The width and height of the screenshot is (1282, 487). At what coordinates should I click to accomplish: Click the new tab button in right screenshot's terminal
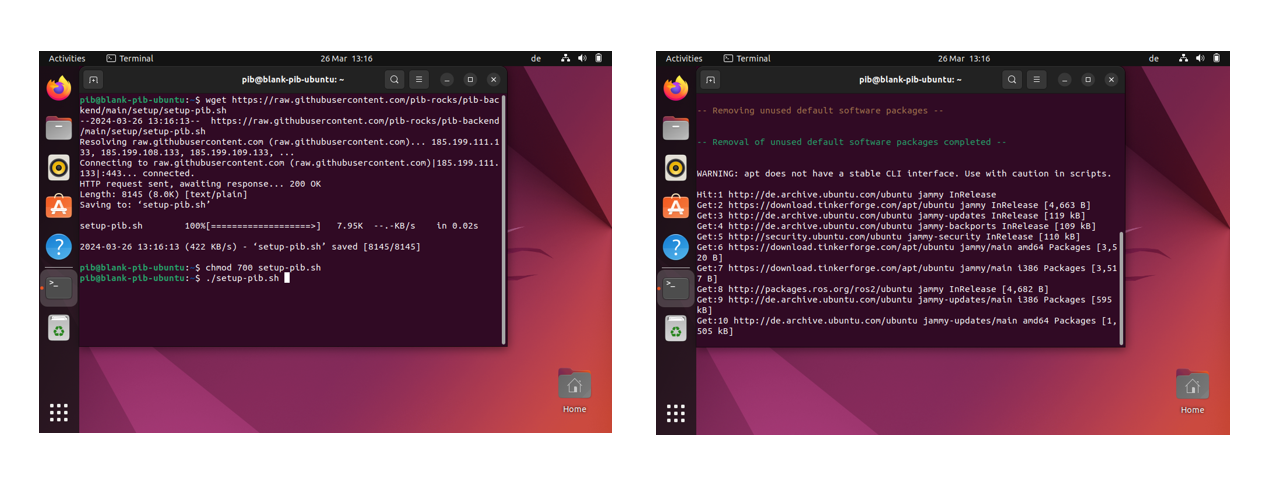pos(710,79)
